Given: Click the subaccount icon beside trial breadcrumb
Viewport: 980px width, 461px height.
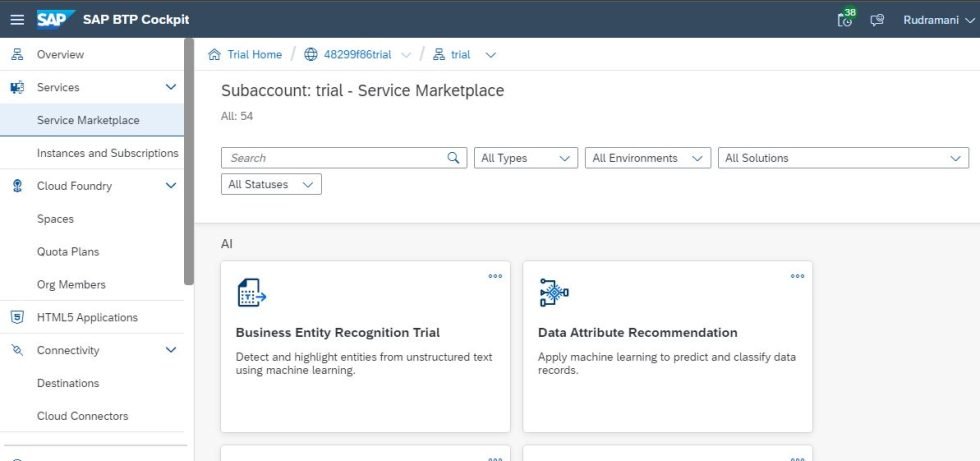Looking at the screenshot, I should [x=439, y=54].
